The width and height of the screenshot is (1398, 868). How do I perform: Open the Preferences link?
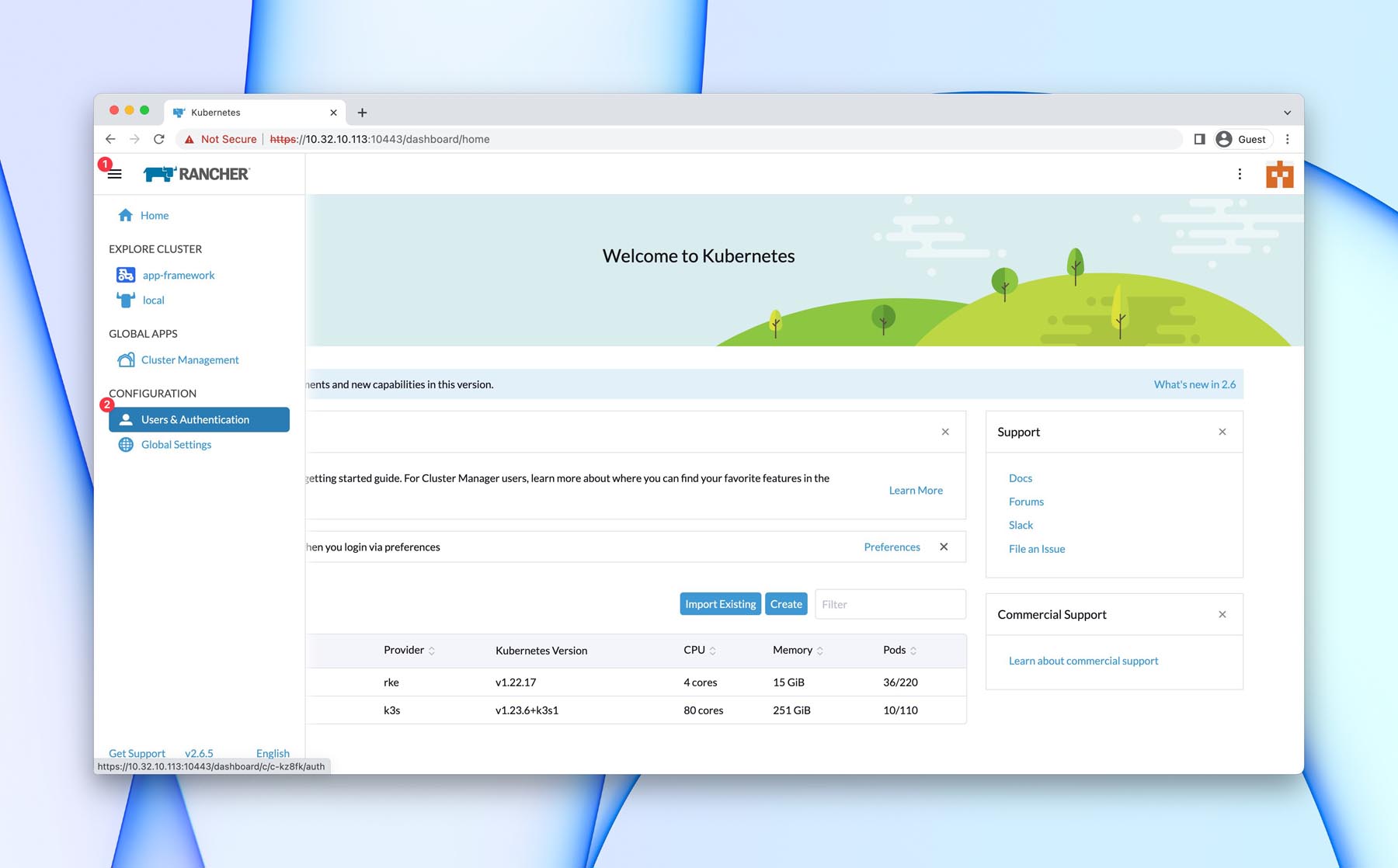click(x=892, y=547)
